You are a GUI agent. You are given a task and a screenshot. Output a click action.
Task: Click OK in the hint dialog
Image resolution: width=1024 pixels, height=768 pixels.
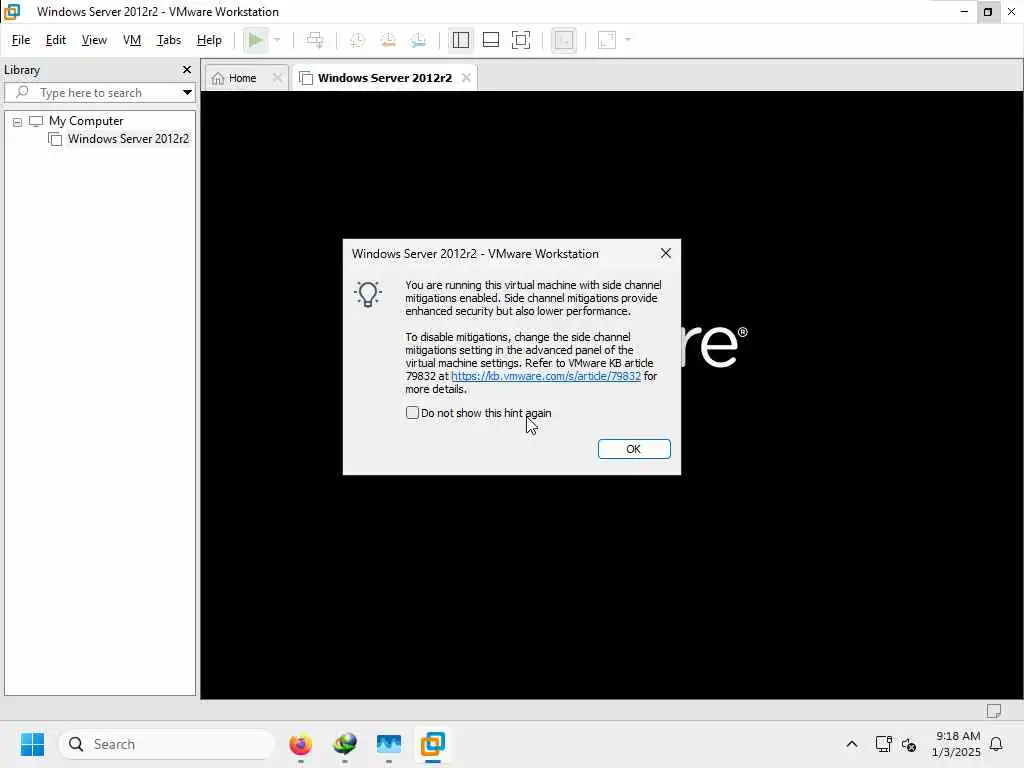pyautogui.click(x=633, y=449)
